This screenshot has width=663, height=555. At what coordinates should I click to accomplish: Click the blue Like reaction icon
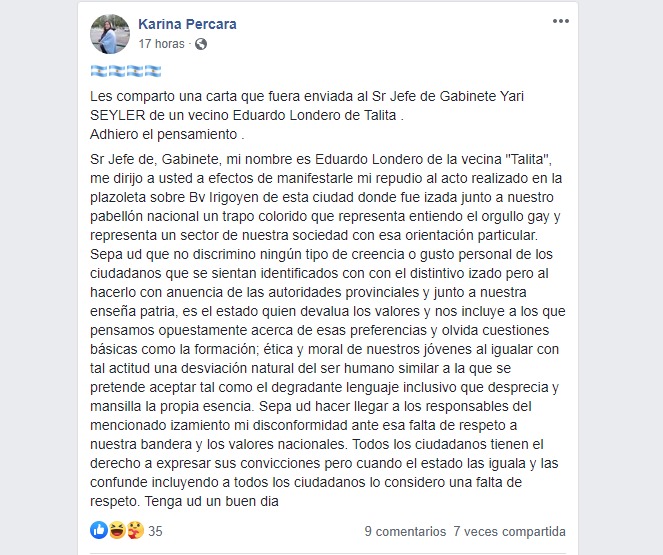click(99, 530)
